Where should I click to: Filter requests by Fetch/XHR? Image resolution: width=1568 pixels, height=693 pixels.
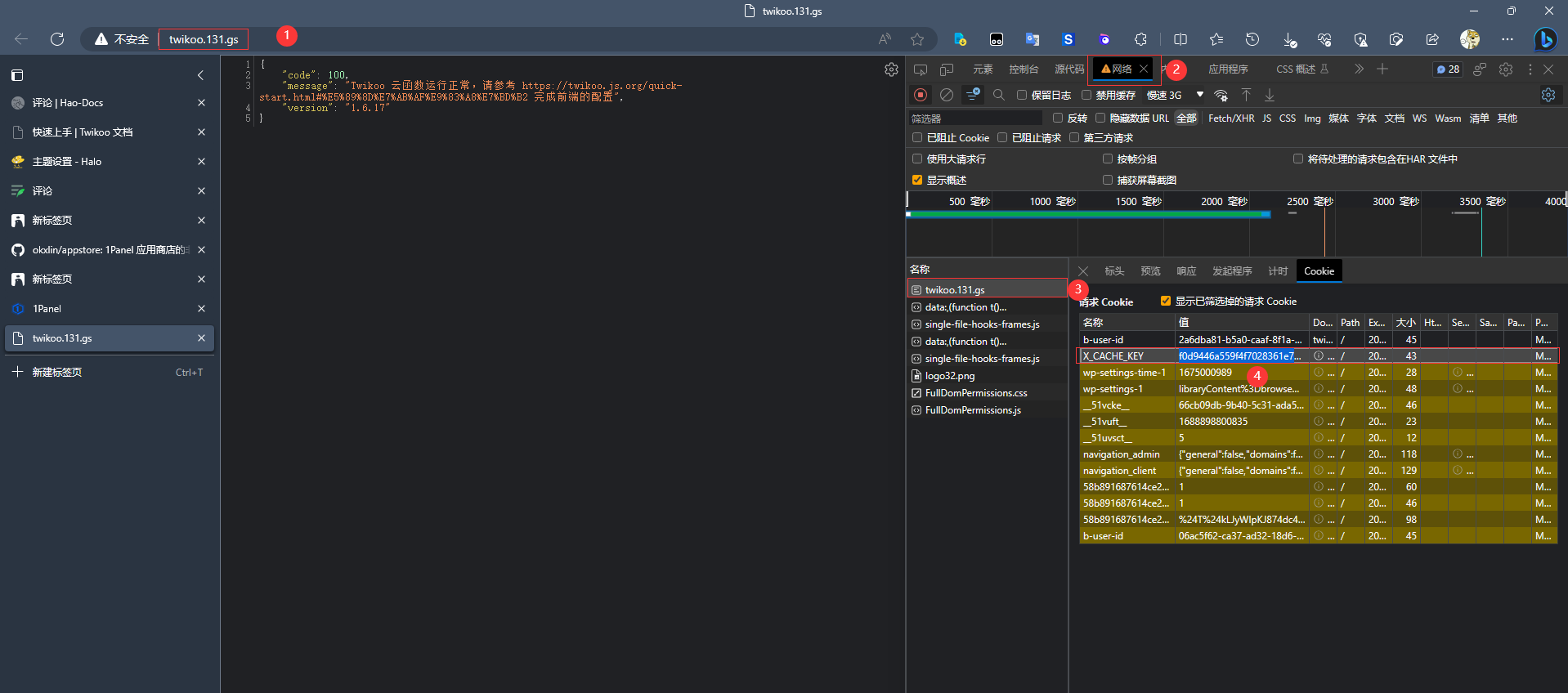tap(1231, 118)
